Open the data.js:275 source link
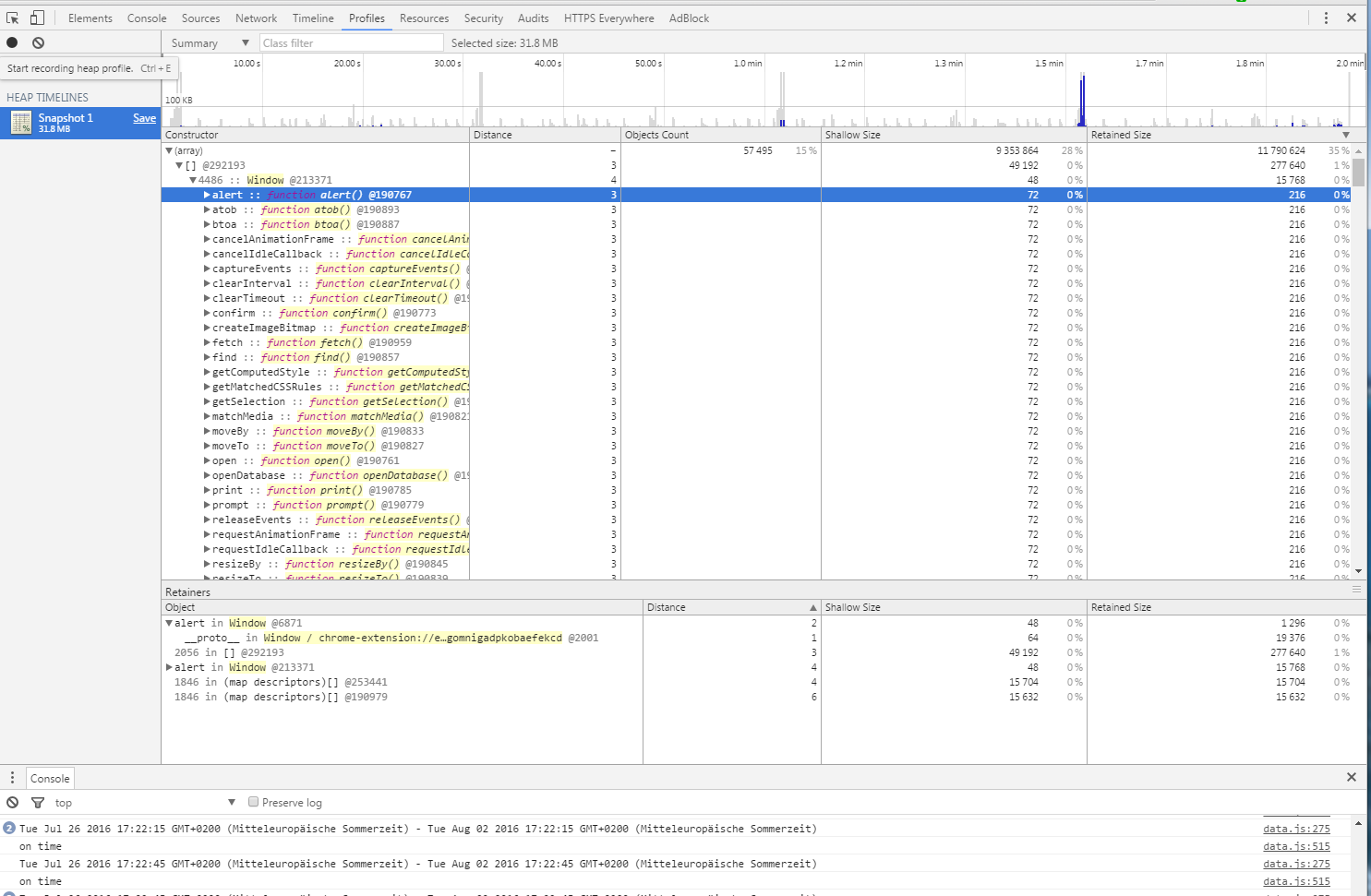 pyautogui.click(x=1296, y=829)
